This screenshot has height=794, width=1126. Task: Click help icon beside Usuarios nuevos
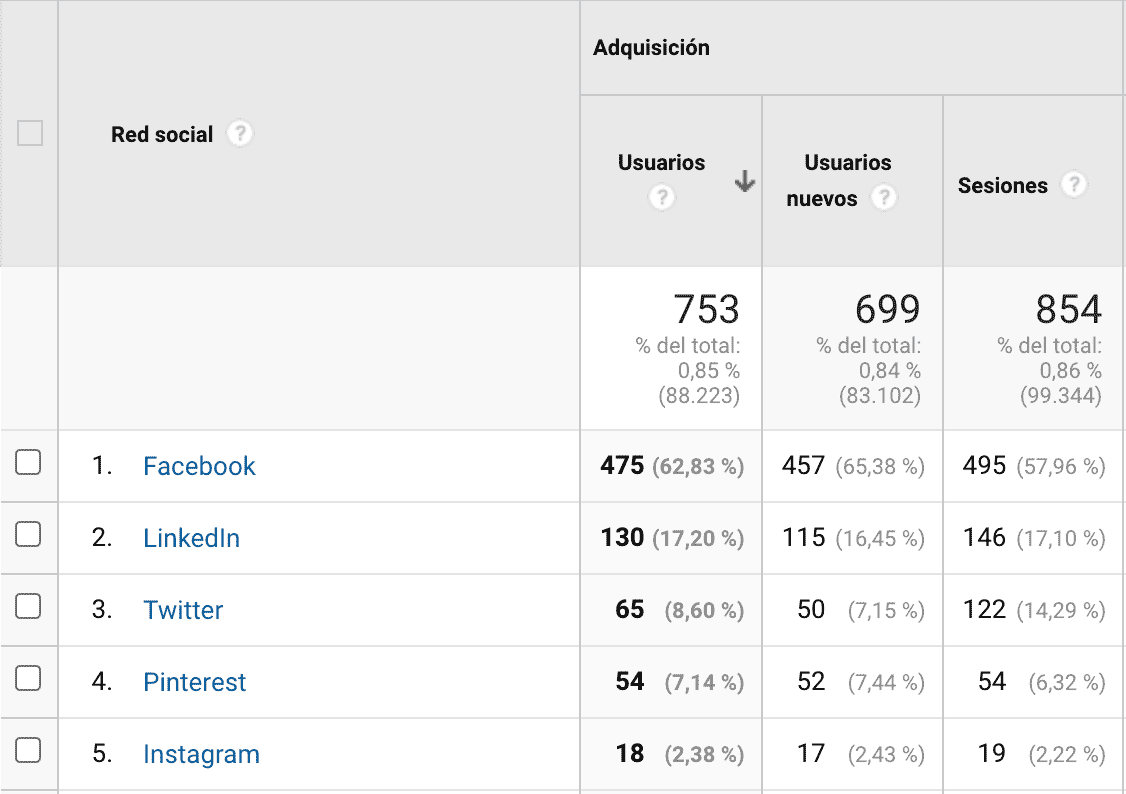(x=882, y=198)
